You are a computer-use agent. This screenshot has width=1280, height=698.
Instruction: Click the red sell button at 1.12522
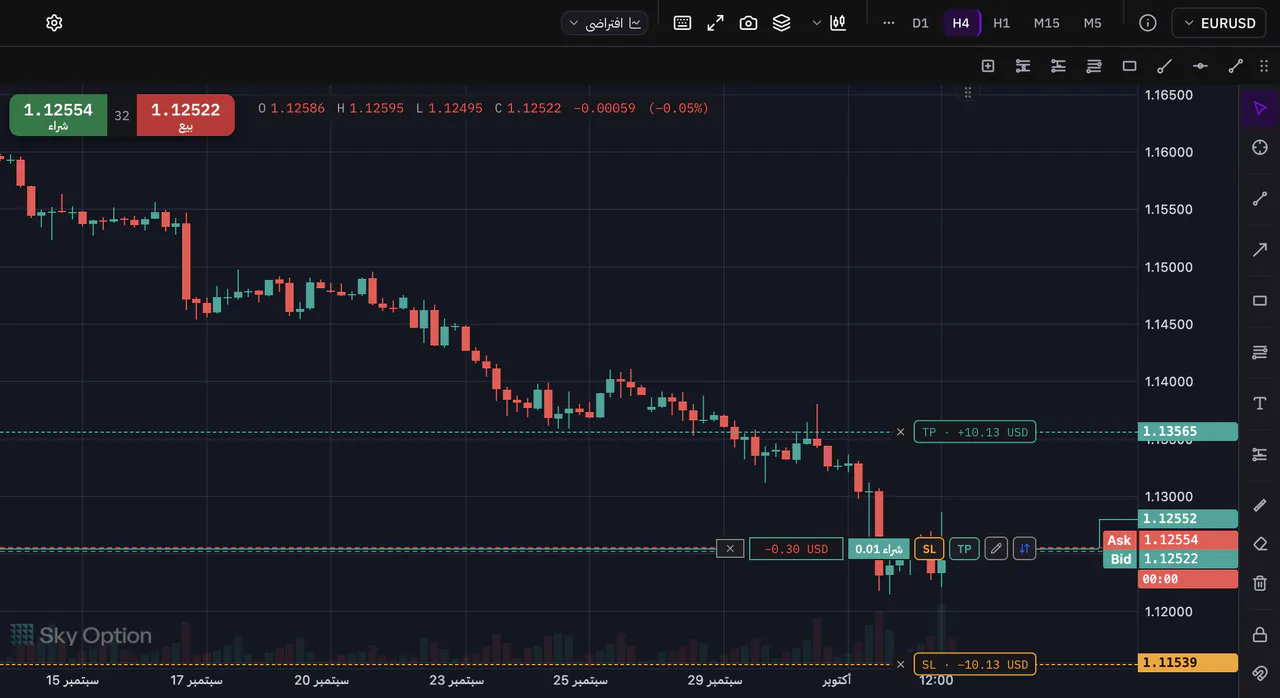(186, 115)
